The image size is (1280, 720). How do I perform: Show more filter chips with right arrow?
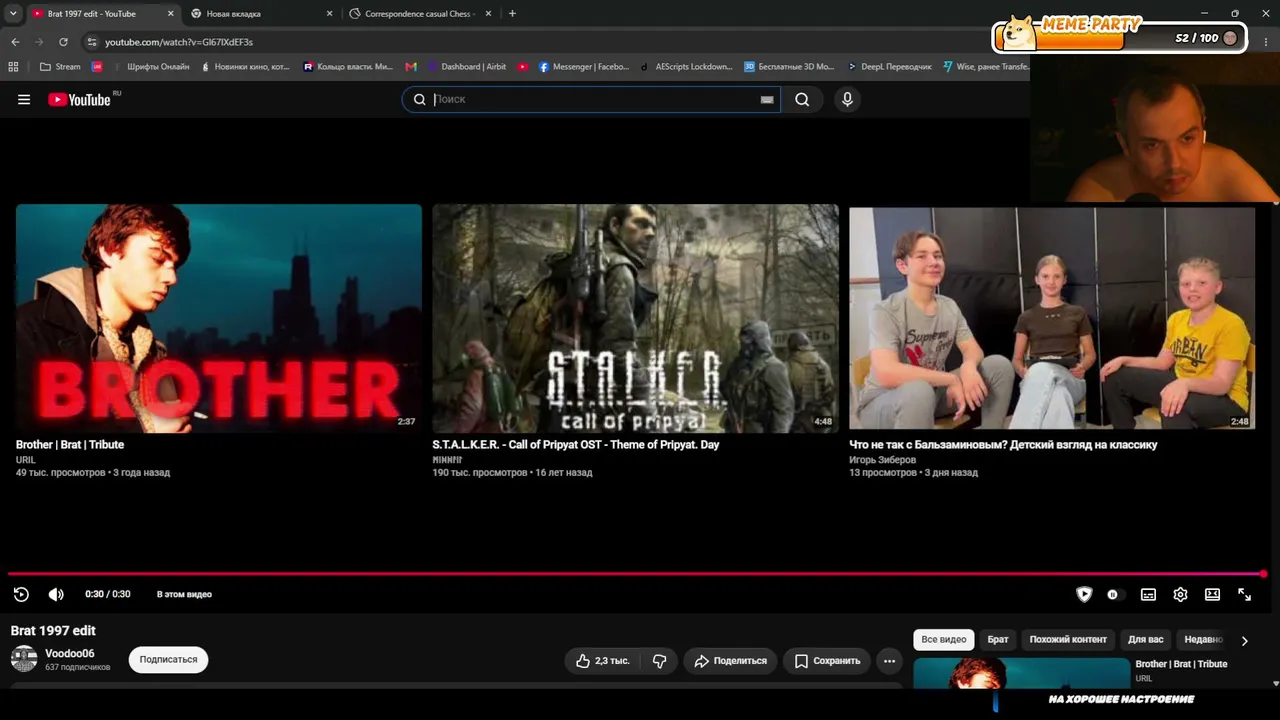point(1244,640)
